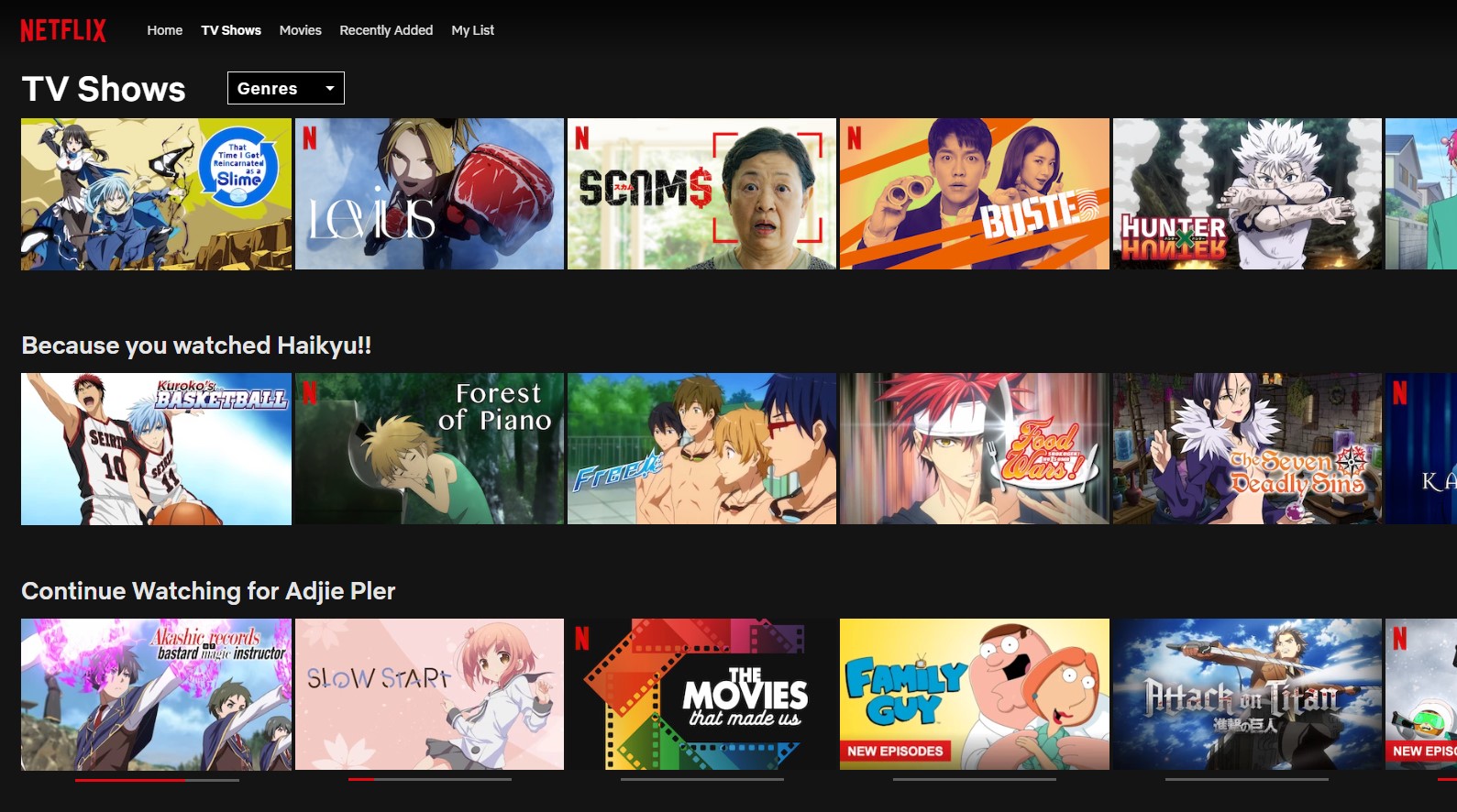The image size is (1457, 812).
Task: Click progress bar under Attack on Titan
Action: pyautogui.click(x=1247, y=779)
